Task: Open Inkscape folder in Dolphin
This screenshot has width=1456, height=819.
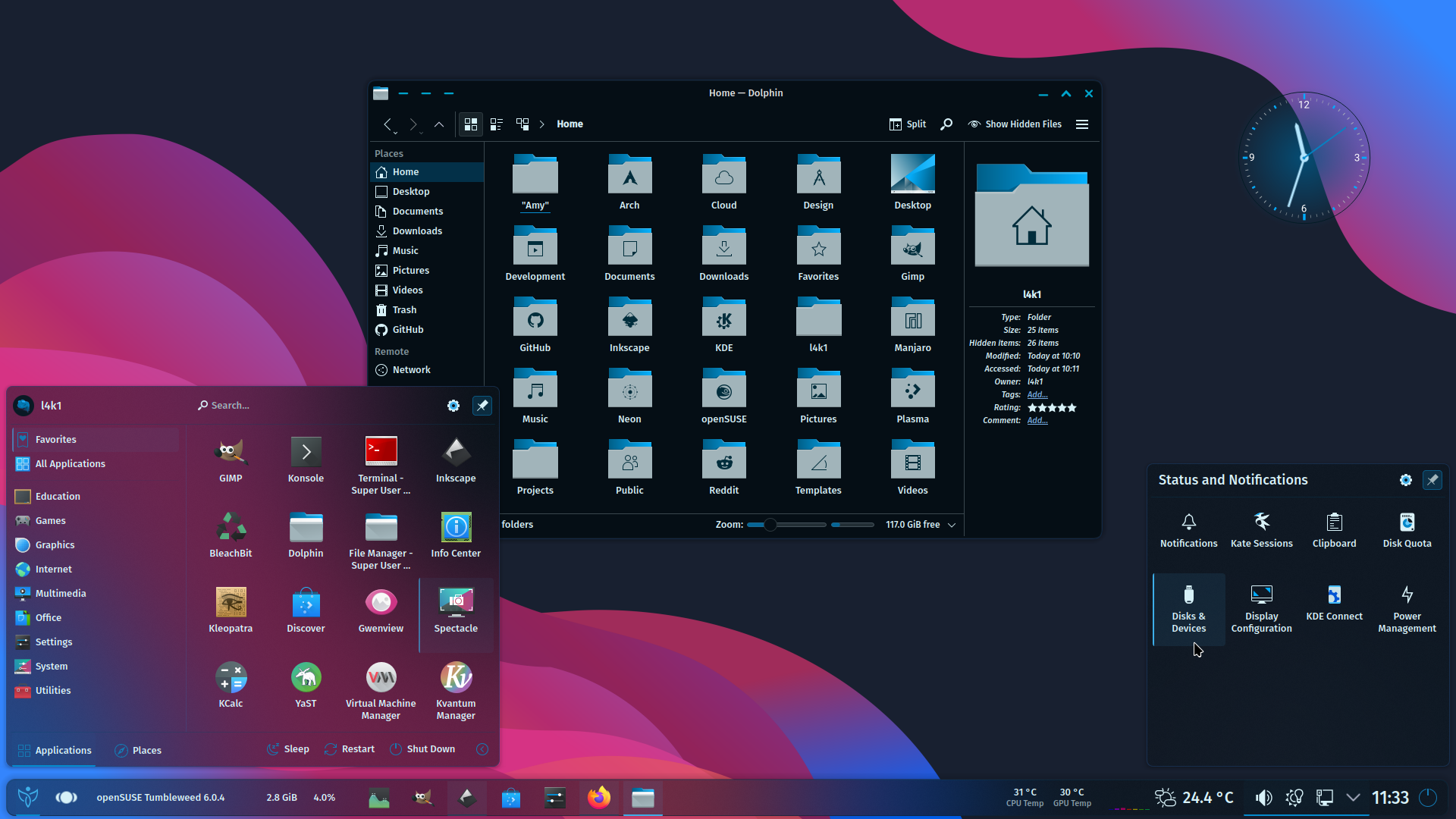Action: 629,325
